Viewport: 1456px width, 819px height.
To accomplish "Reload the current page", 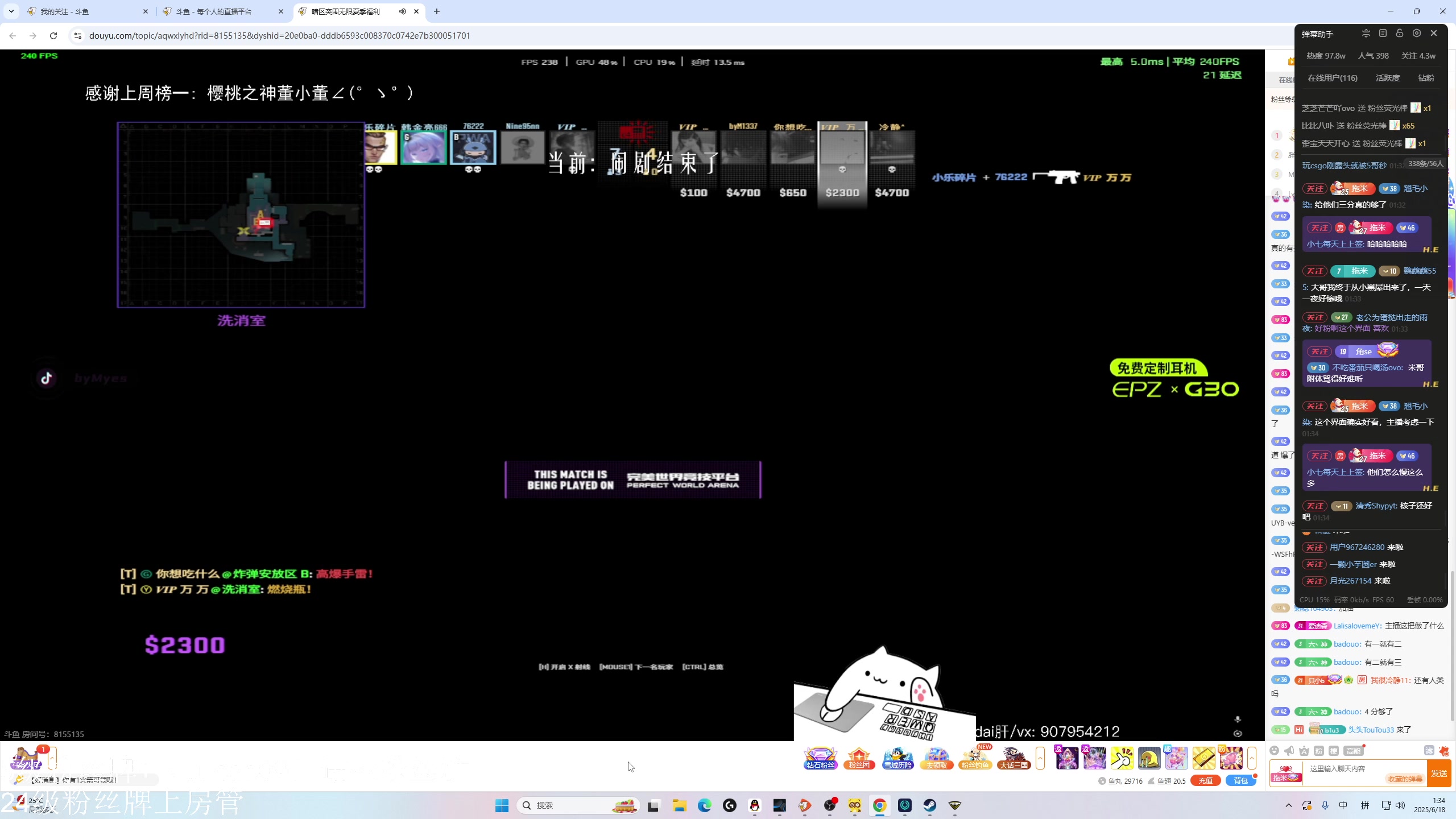I will point(53,35).
